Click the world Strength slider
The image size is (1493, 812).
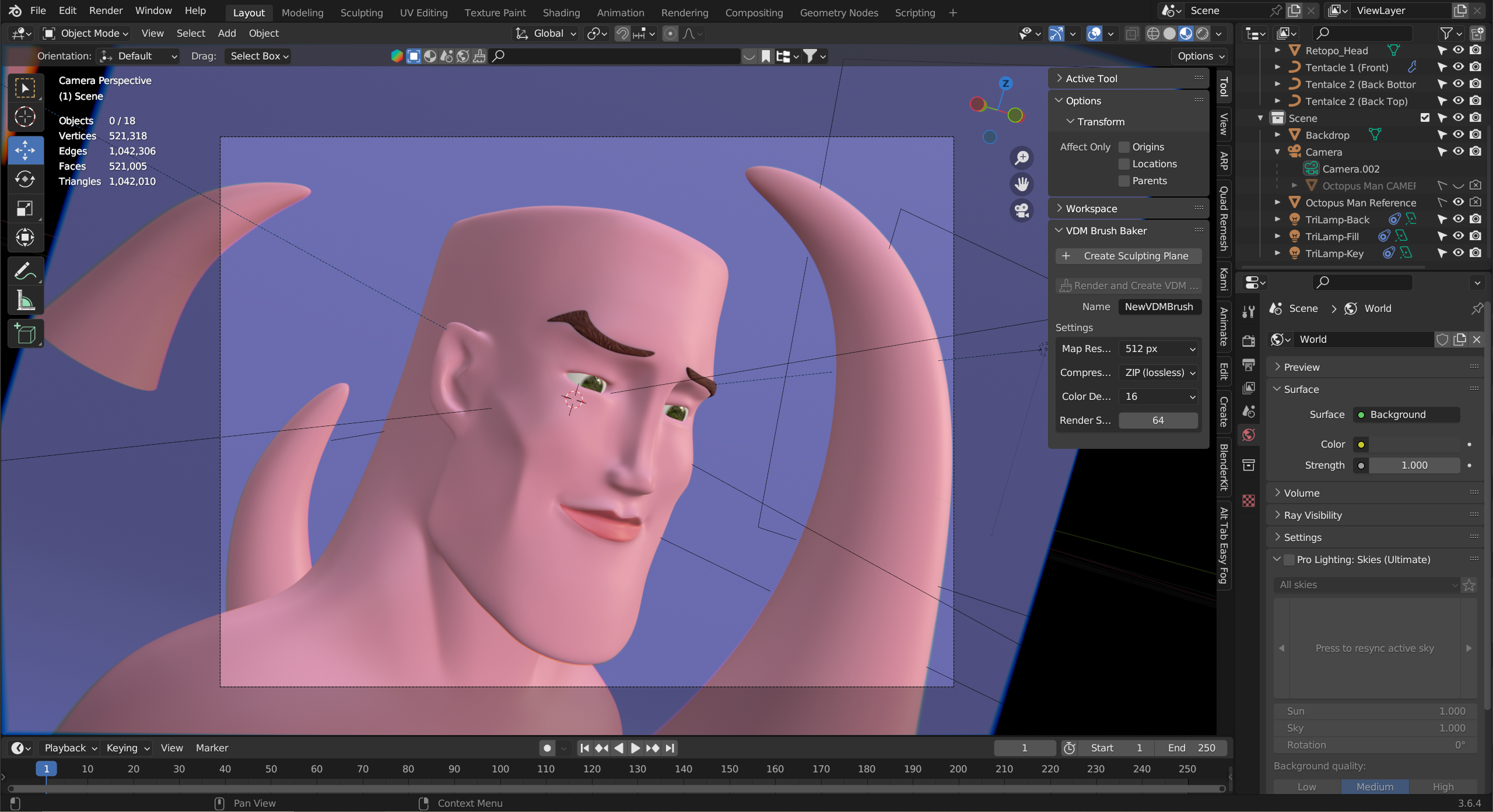[1414, 465]
